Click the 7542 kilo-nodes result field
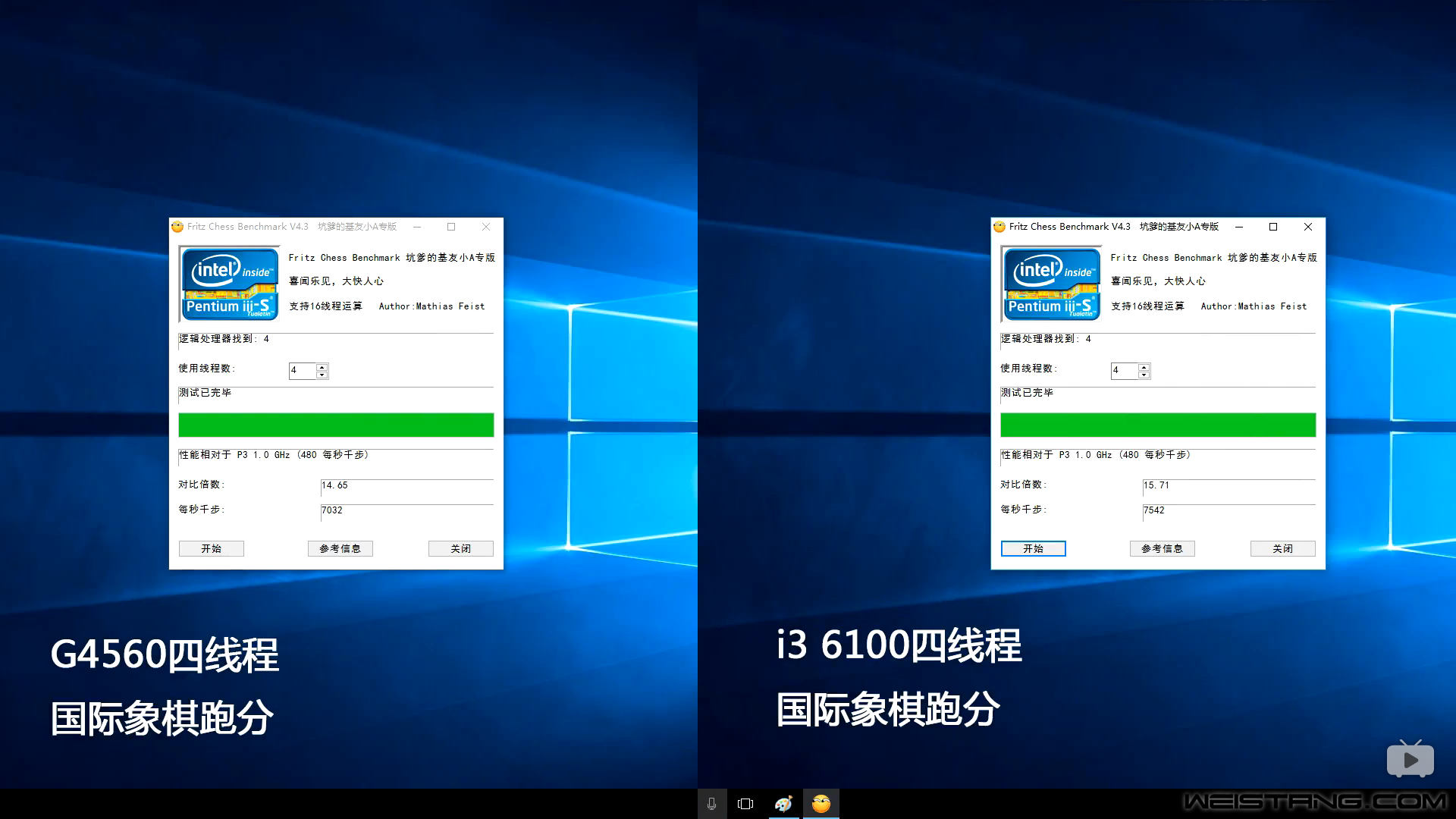The width and height of the screenshot is (1456, 819). click(1229, 511)
